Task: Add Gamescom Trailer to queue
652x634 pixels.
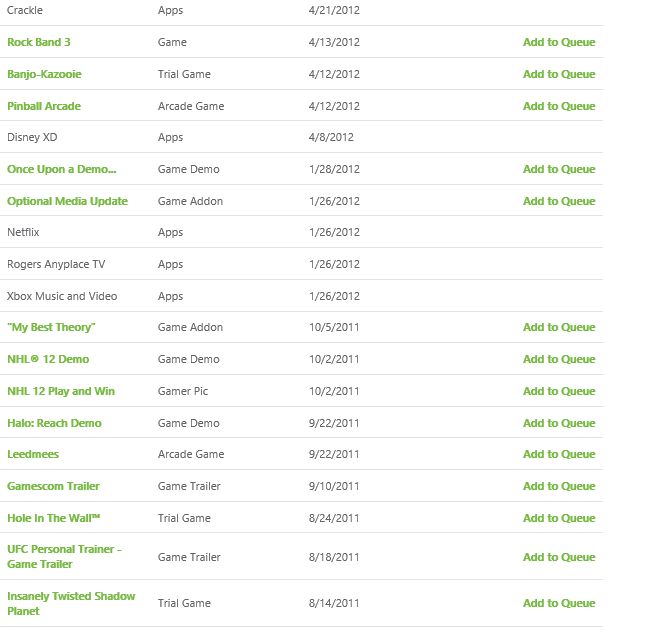Action: click(x=559, y=486)
